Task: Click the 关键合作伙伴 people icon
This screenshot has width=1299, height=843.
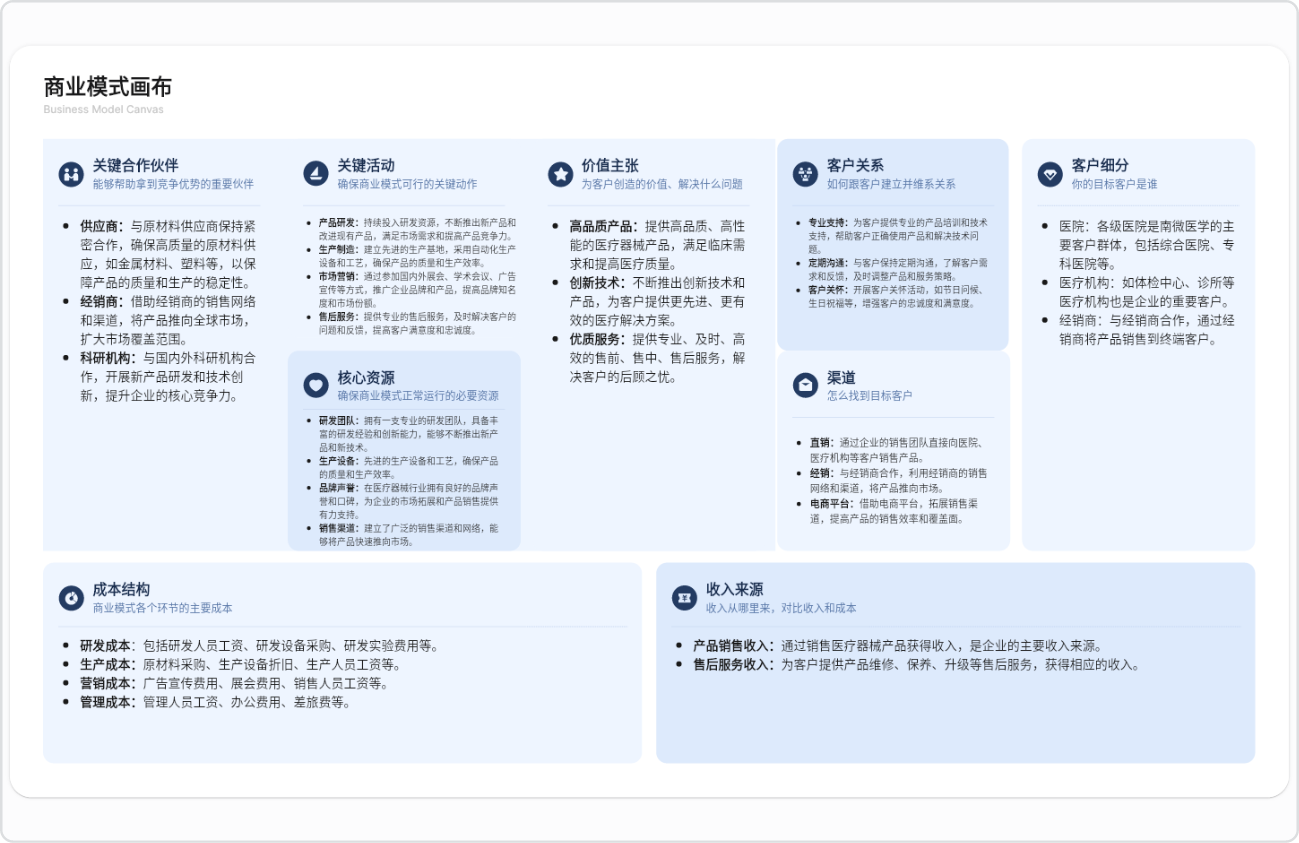Action: coord(71,174)
